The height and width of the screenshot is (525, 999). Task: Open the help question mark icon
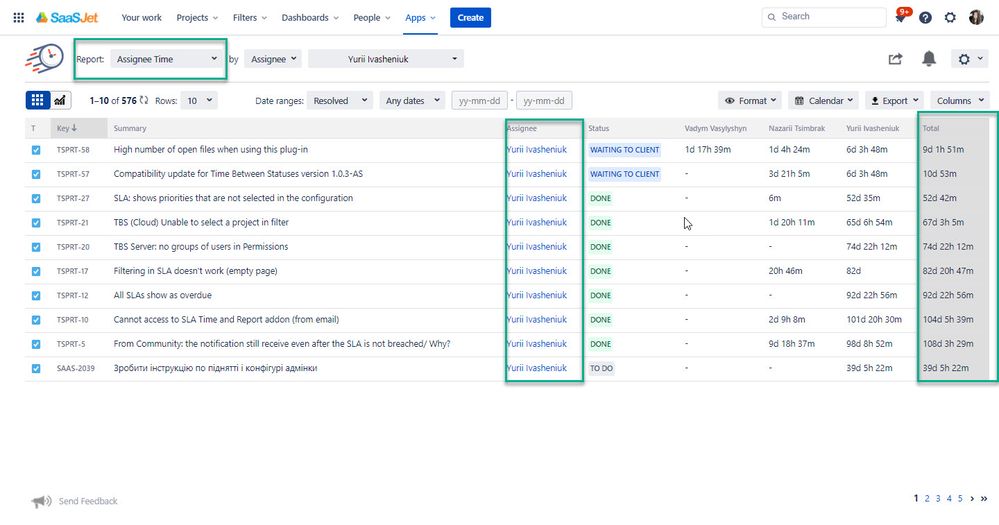(x=925, y=18)
